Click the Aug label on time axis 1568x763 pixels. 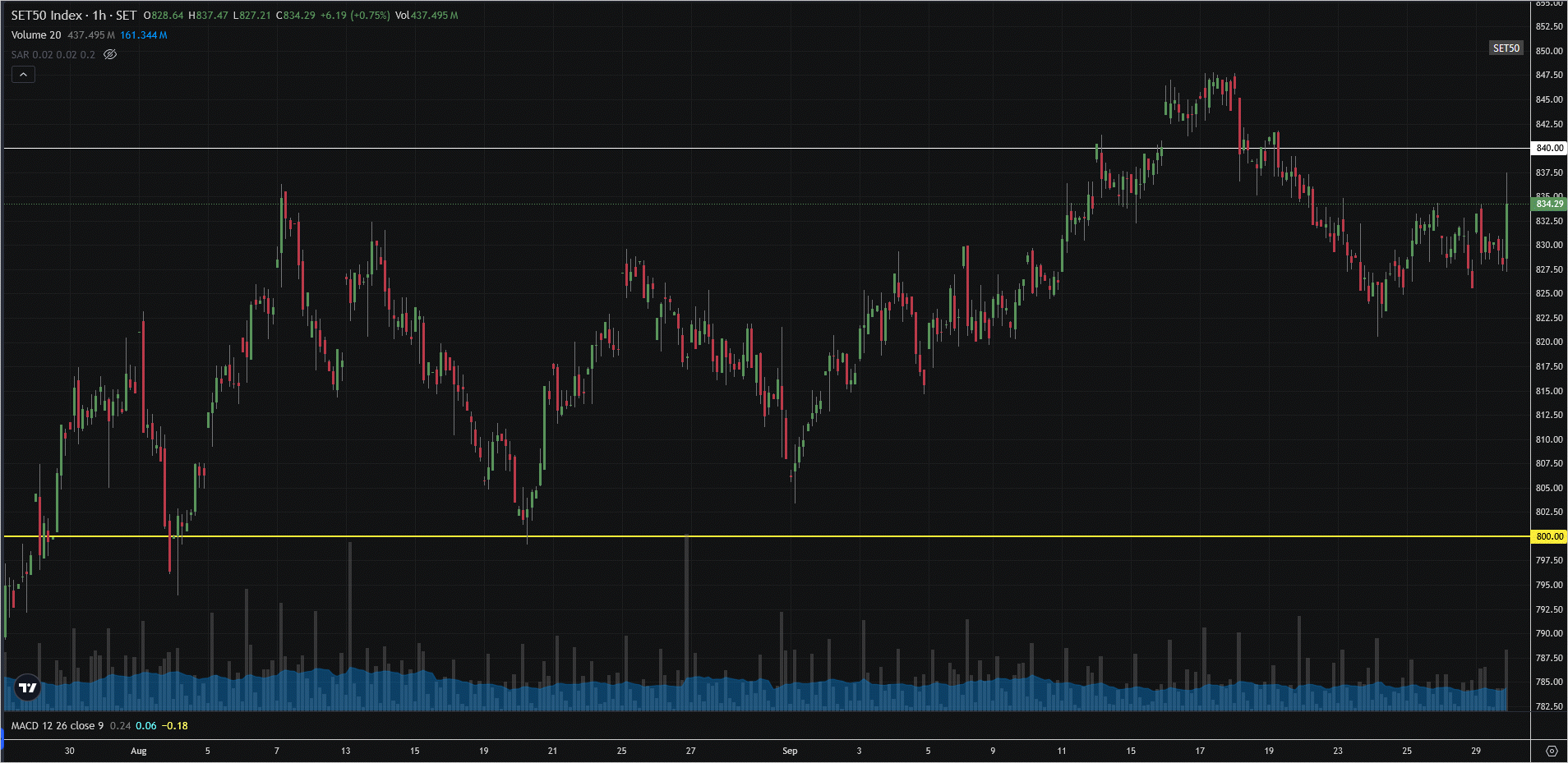[139, 751]
